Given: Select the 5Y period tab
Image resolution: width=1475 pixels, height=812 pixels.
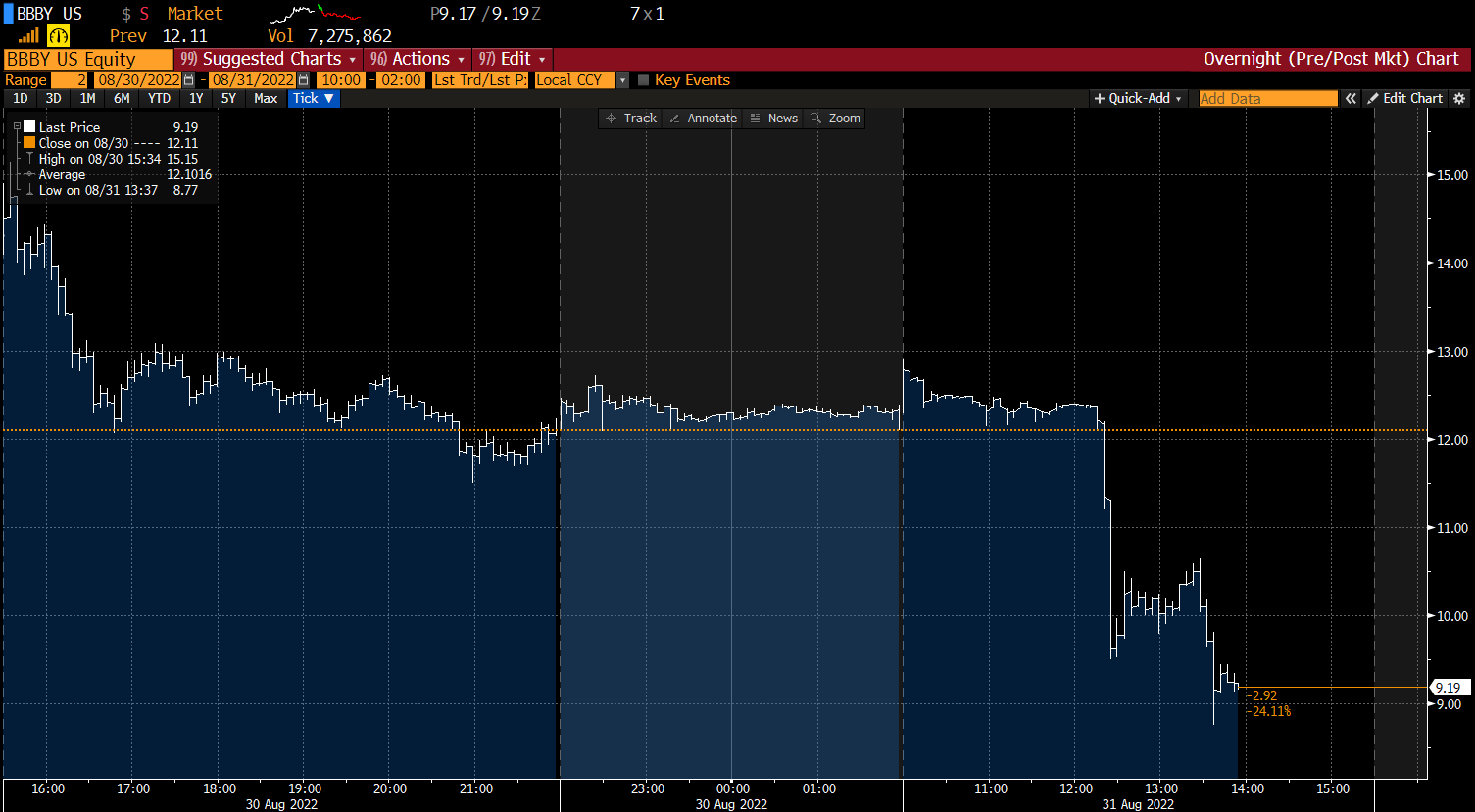Looking at the screenshot, I should coord(228,98).
